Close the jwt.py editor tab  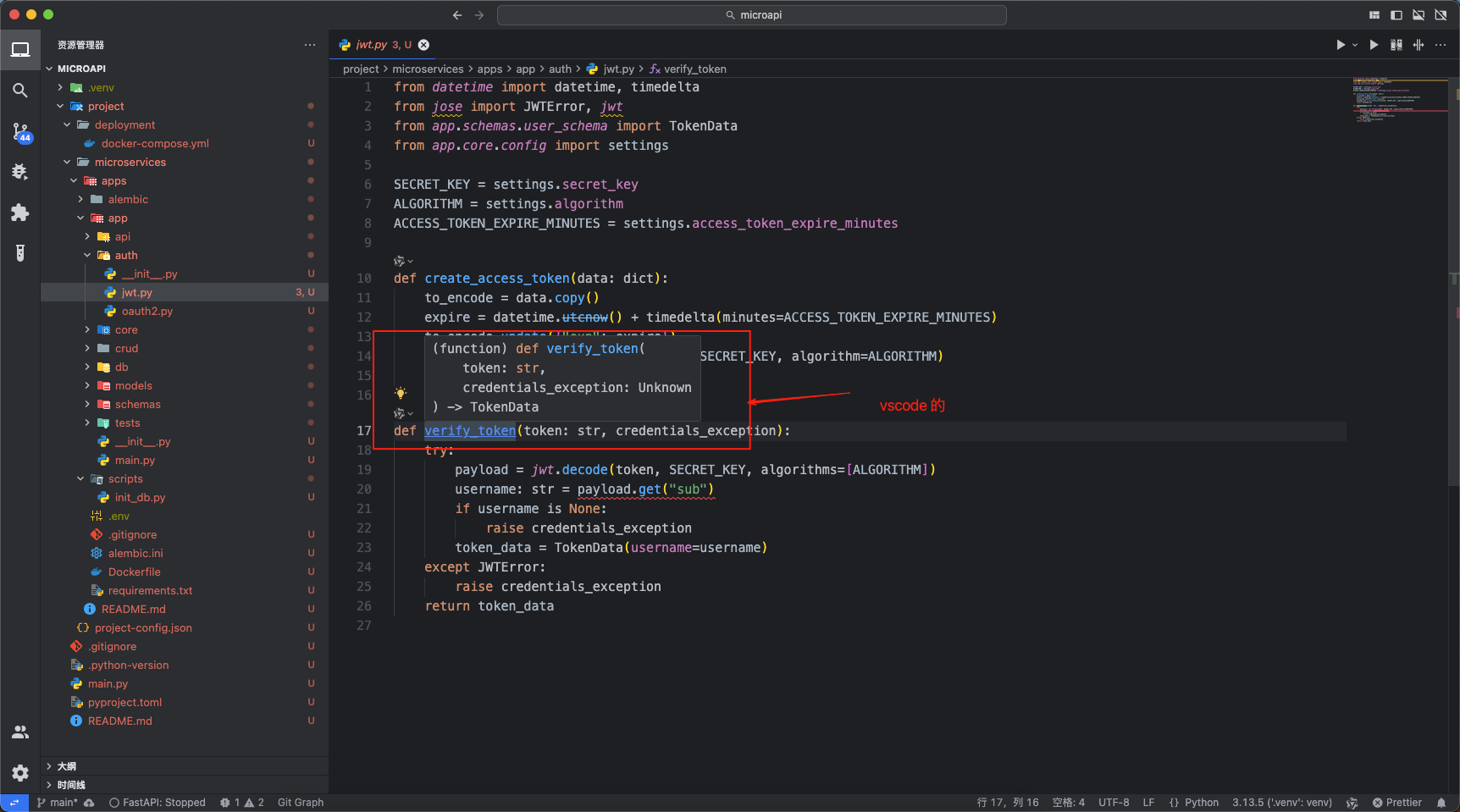423,45
